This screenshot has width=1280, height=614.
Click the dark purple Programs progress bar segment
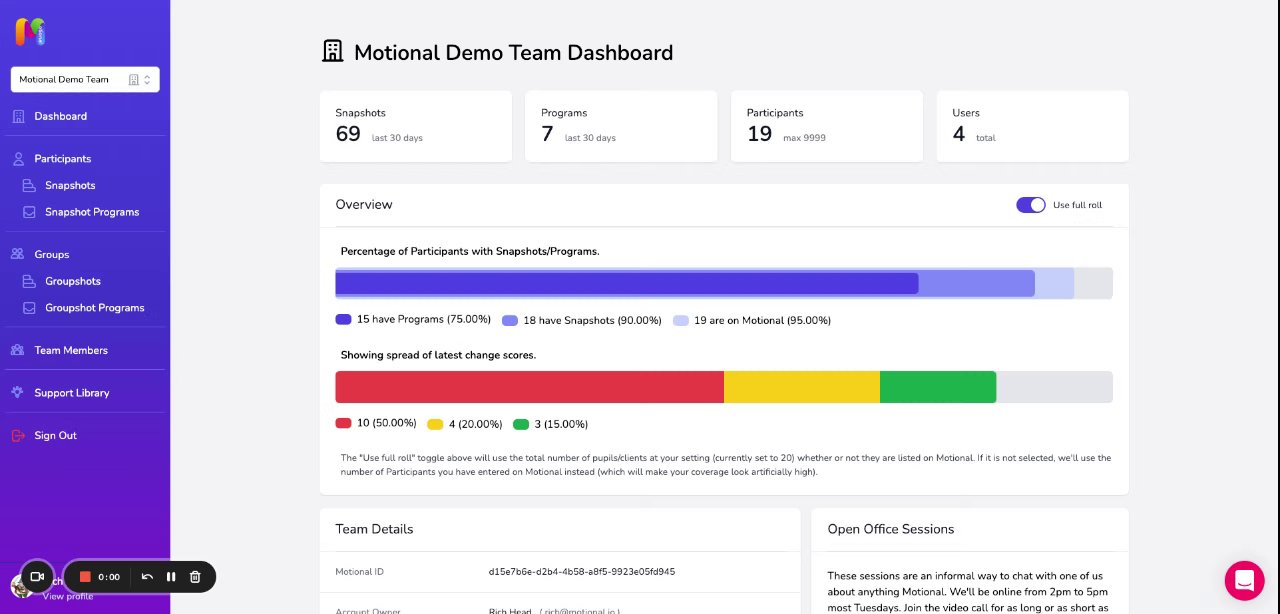(627, 283)
